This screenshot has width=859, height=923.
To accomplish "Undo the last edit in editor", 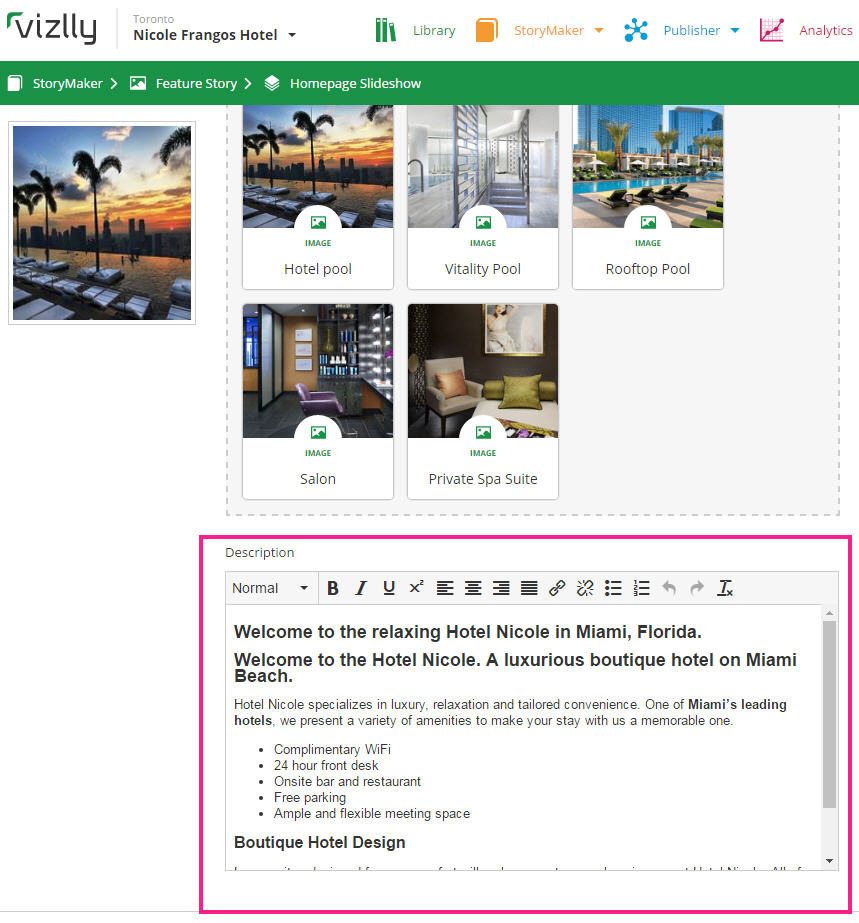I will click(669, 587).
